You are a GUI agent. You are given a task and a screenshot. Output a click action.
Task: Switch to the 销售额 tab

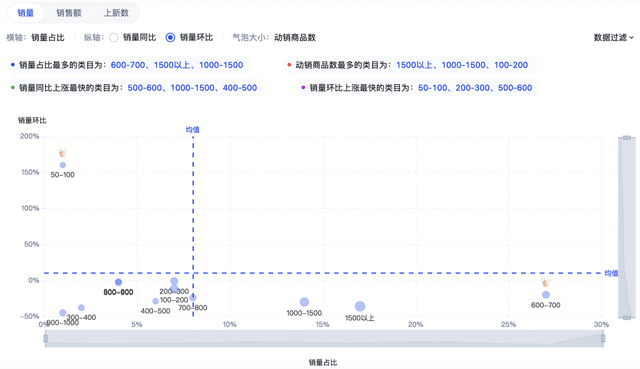click(x=69, y=13)
